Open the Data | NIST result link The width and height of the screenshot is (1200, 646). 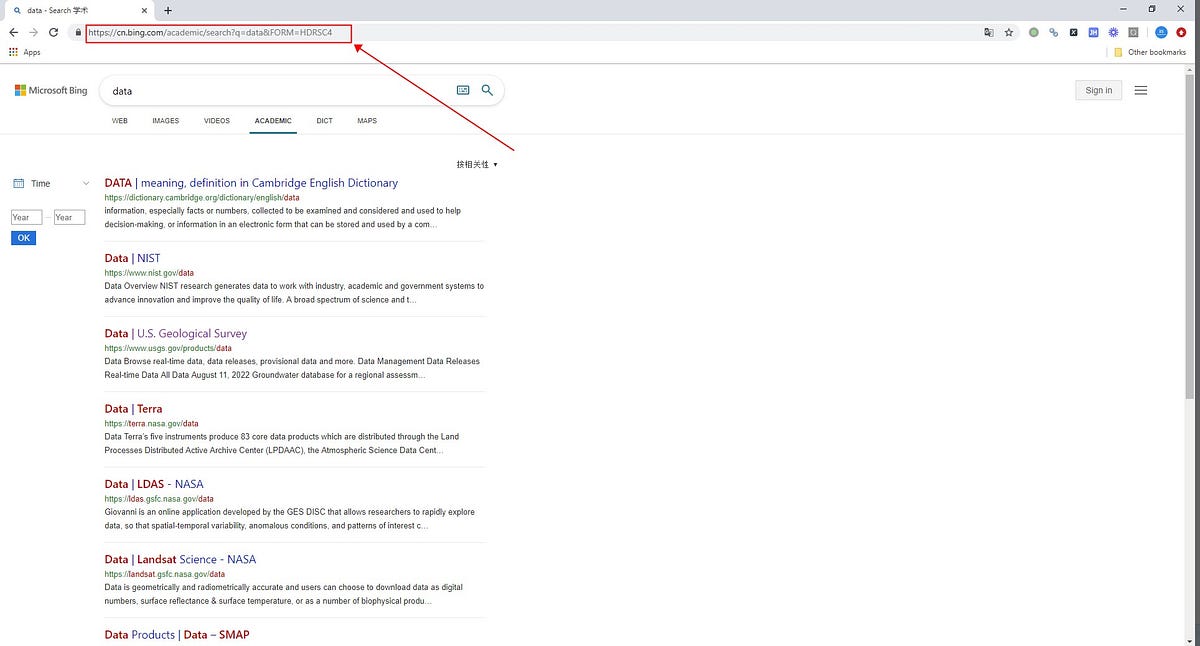[x=131, y=257]
